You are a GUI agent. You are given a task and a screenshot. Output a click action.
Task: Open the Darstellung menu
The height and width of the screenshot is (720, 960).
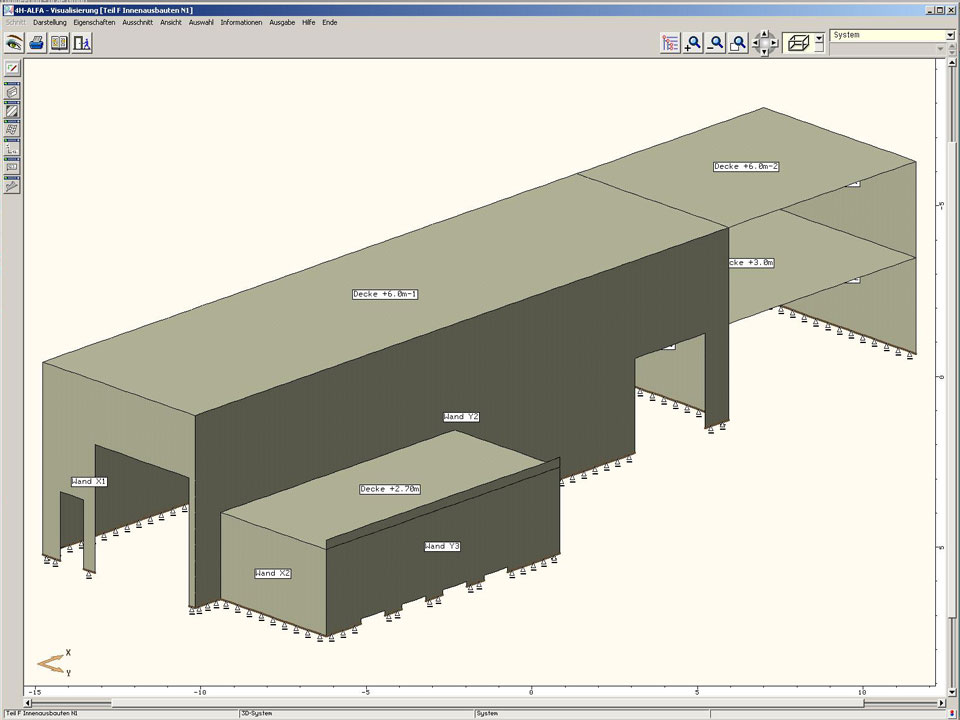pyautogui.click(x=50, y=22)
